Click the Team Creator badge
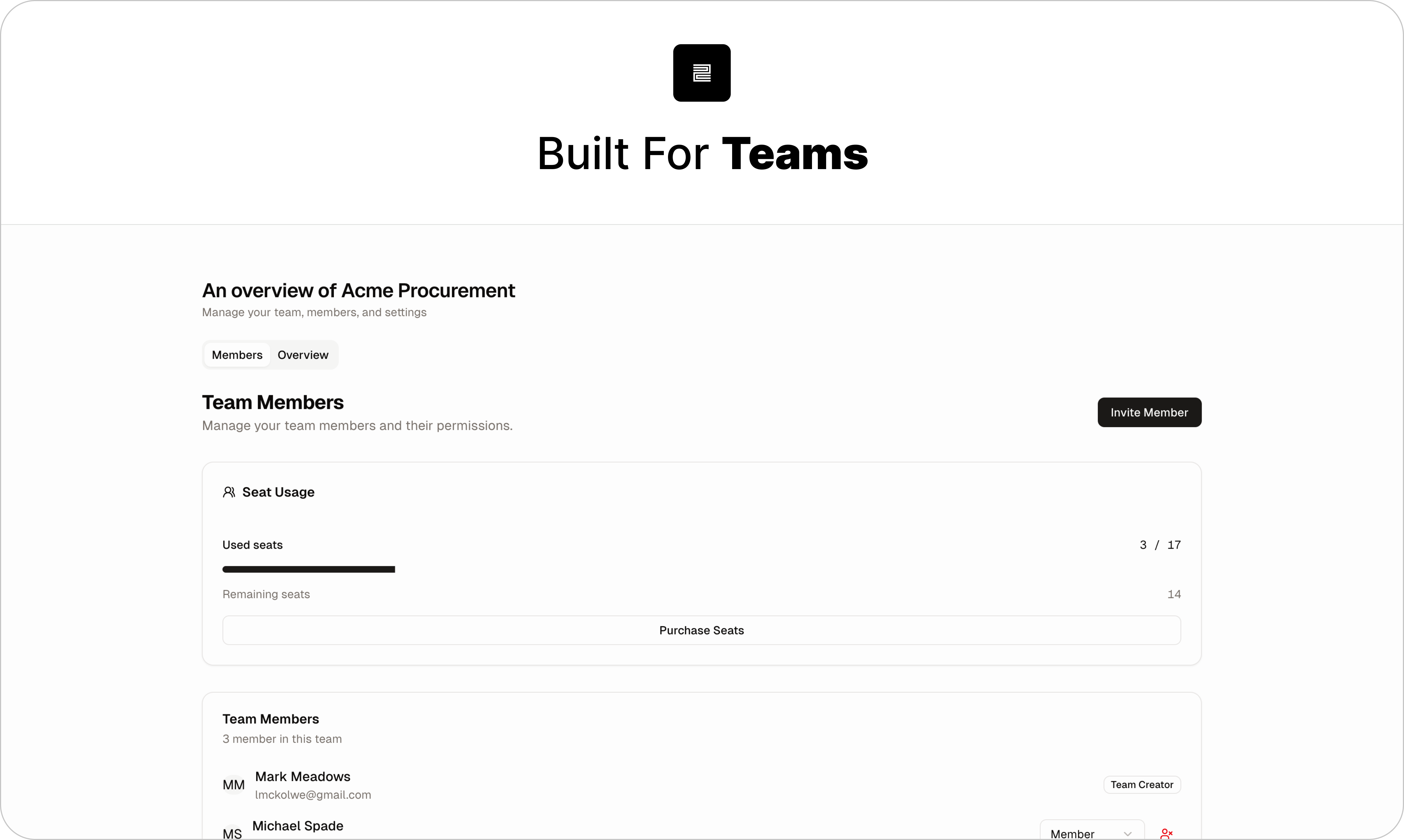Viewport: 1404px width, 840px height. [1142, 784]
